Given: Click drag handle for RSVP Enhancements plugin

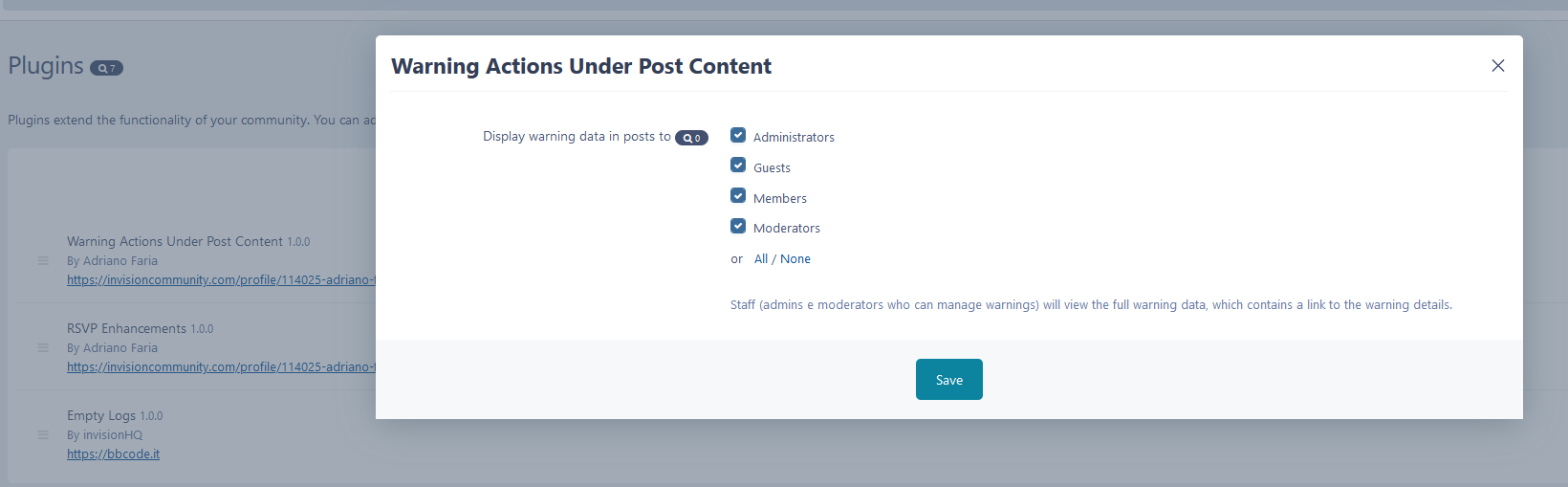Looking at the screenshot, I should click(x=43, y=347).
